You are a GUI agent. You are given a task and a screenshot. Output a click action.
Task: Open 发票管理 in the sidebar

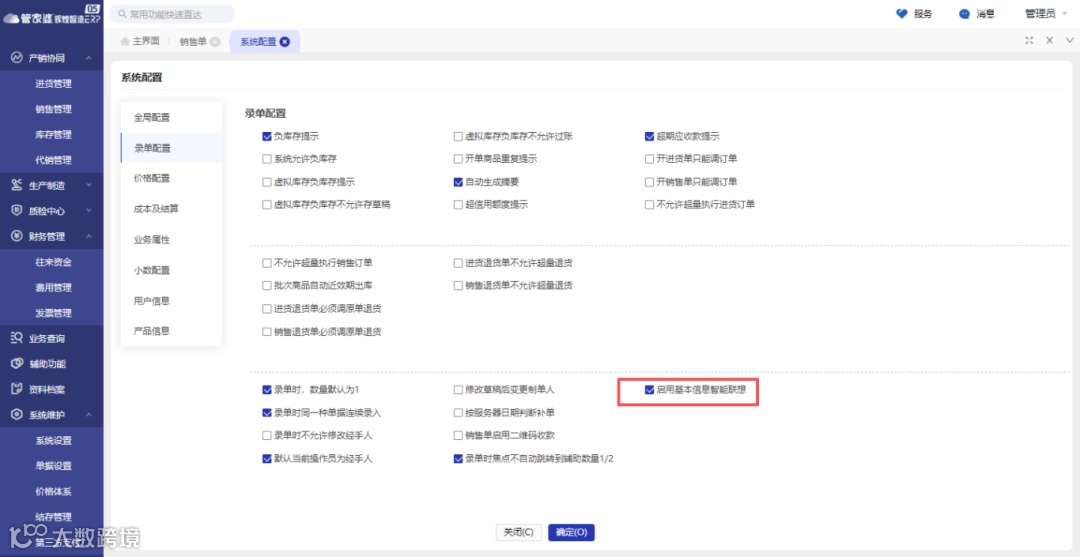52,313
